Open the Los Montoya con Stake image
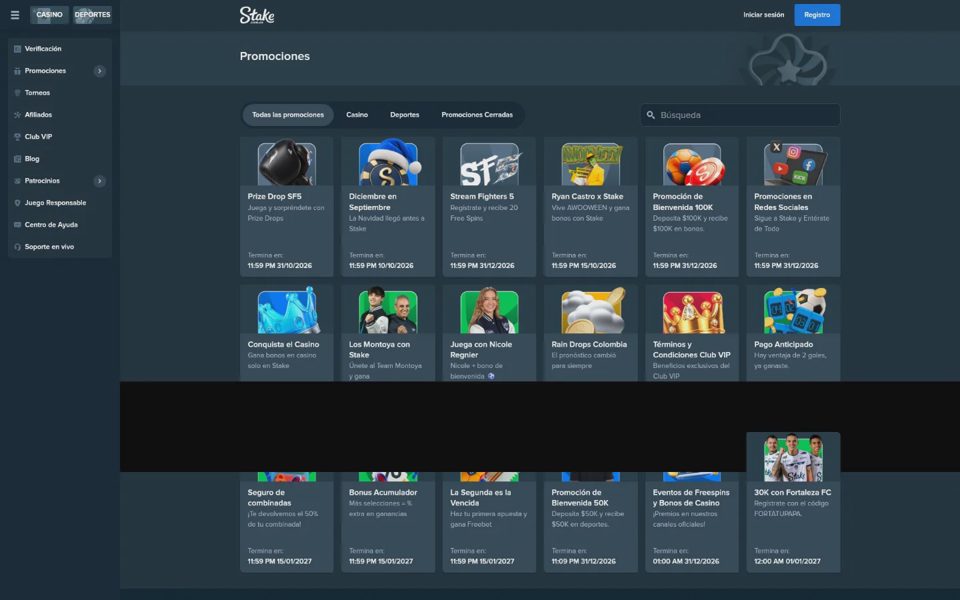Image resolution: width=960 pixels, height=600 pixels. pos(388,311)
